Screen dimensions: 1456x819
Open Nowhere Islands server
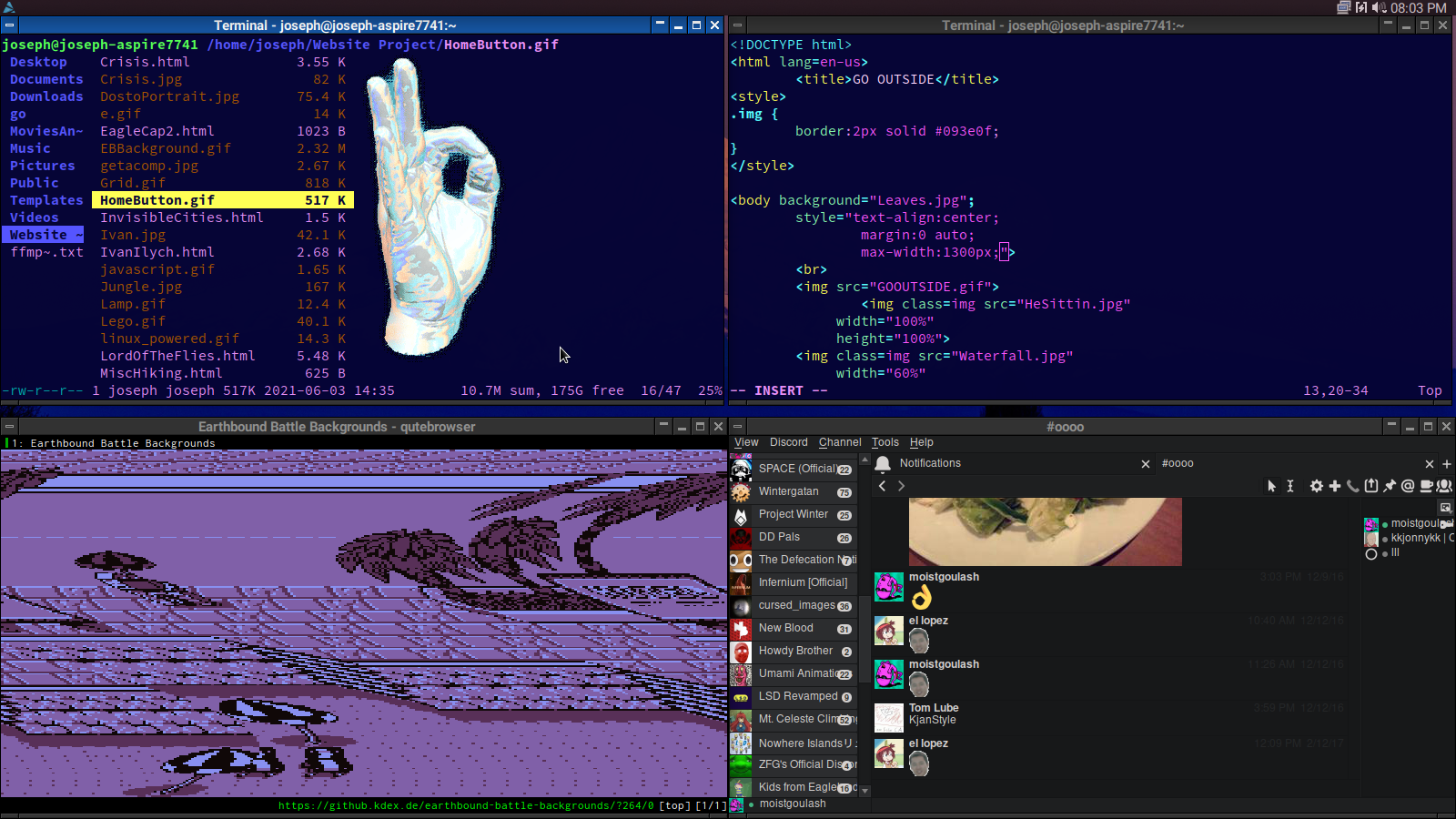pos(793,743)
